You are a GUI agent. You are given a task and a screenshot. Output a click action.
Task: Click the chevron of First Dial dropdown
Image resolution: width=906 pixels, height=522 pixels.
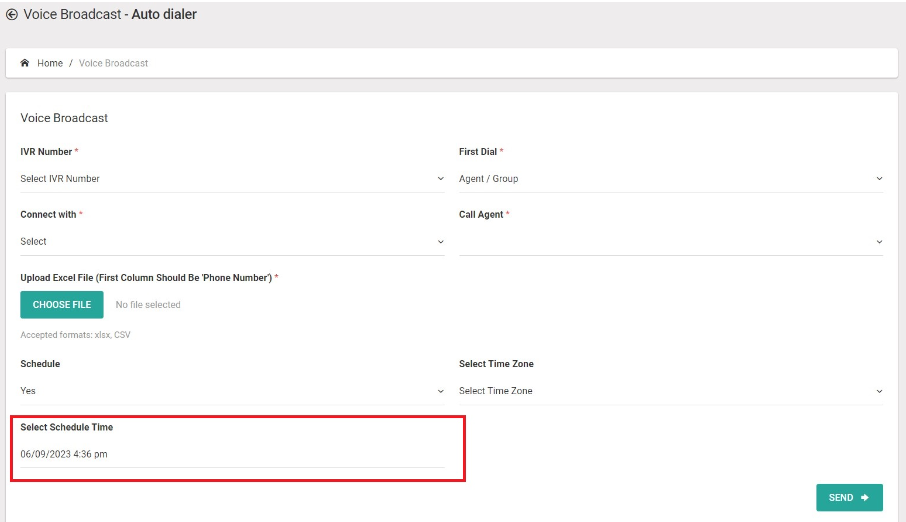click(879, 179)
